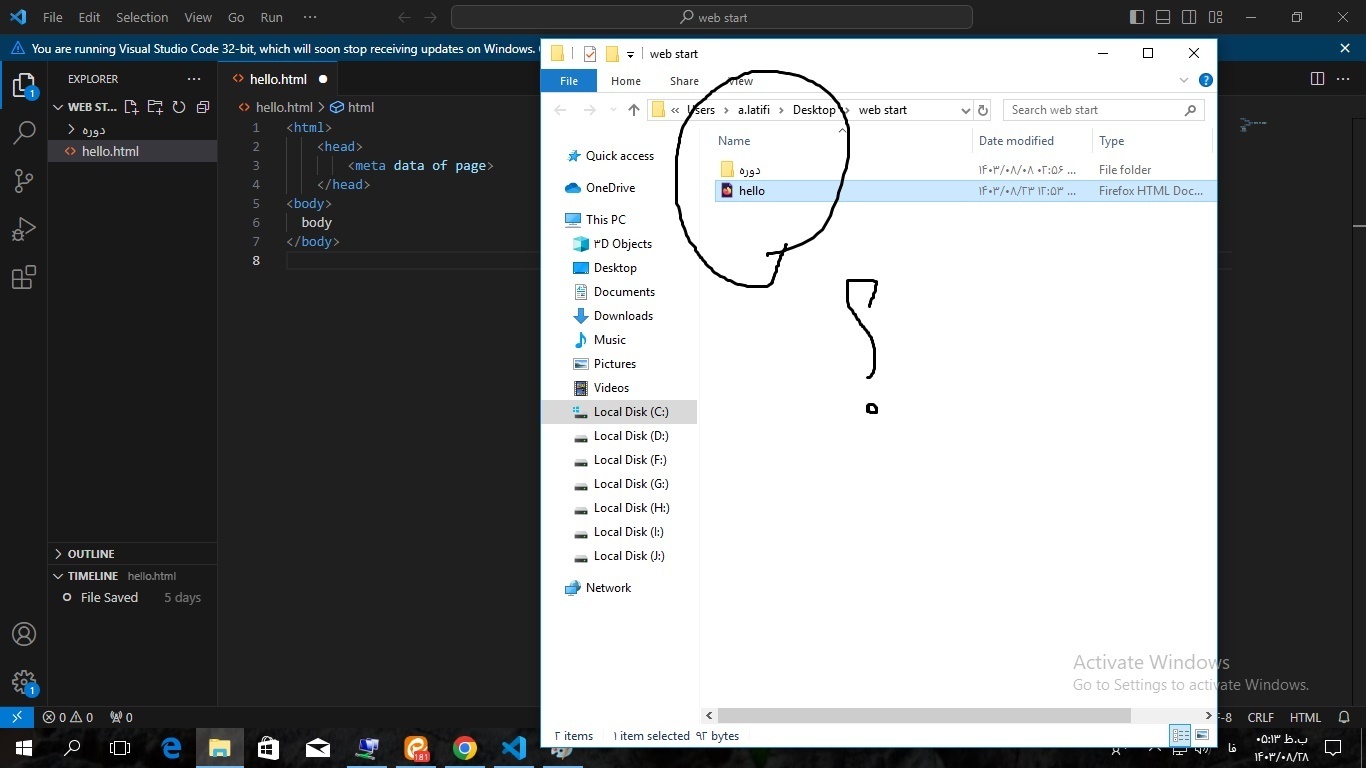Screen dimensions: 1366x768
Task: Open the VS Code File menu
Action: coord(52,17)
